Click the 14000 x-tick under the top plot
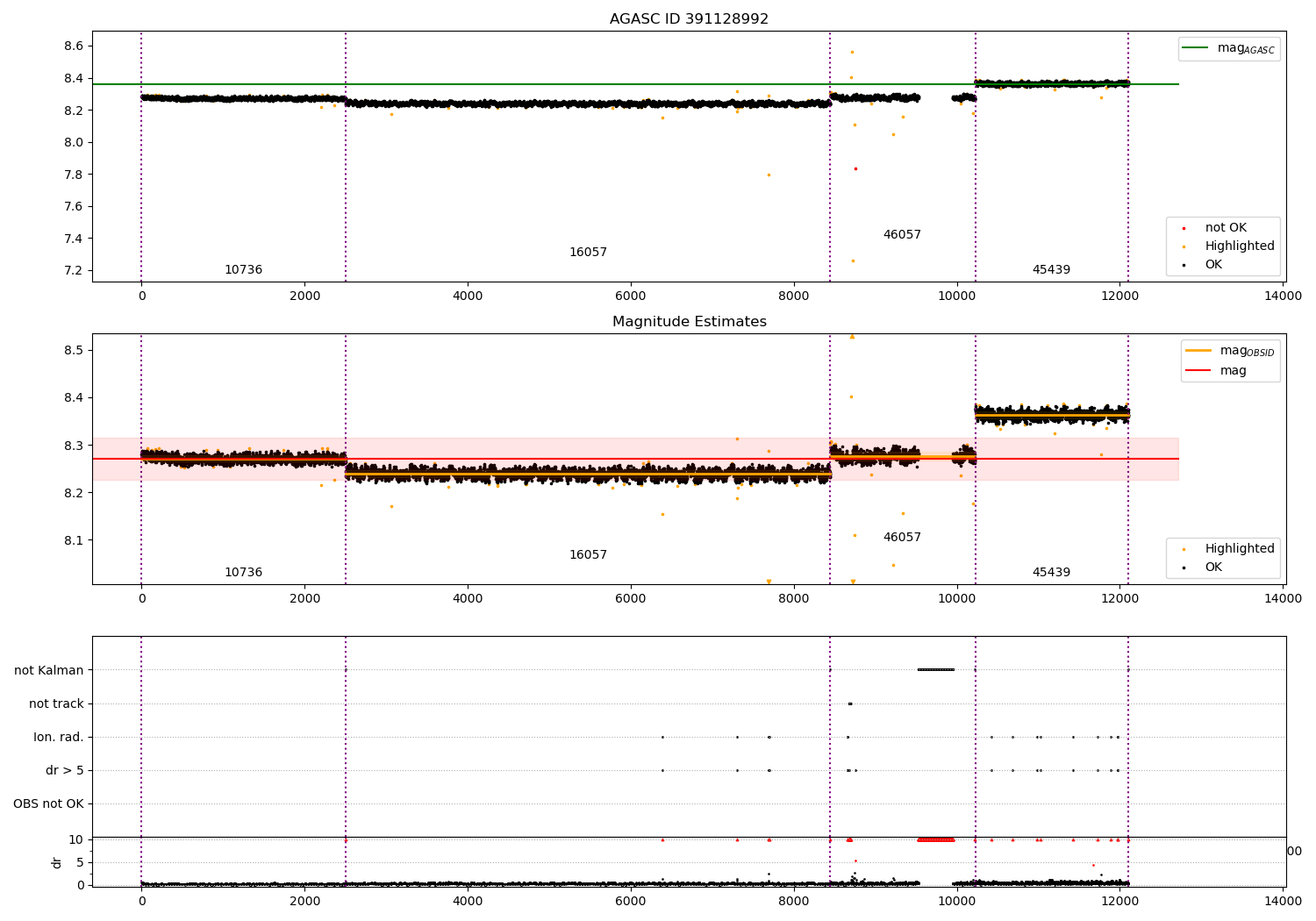This screenshot has width=1316, height=921. (x=1284, y=296)
